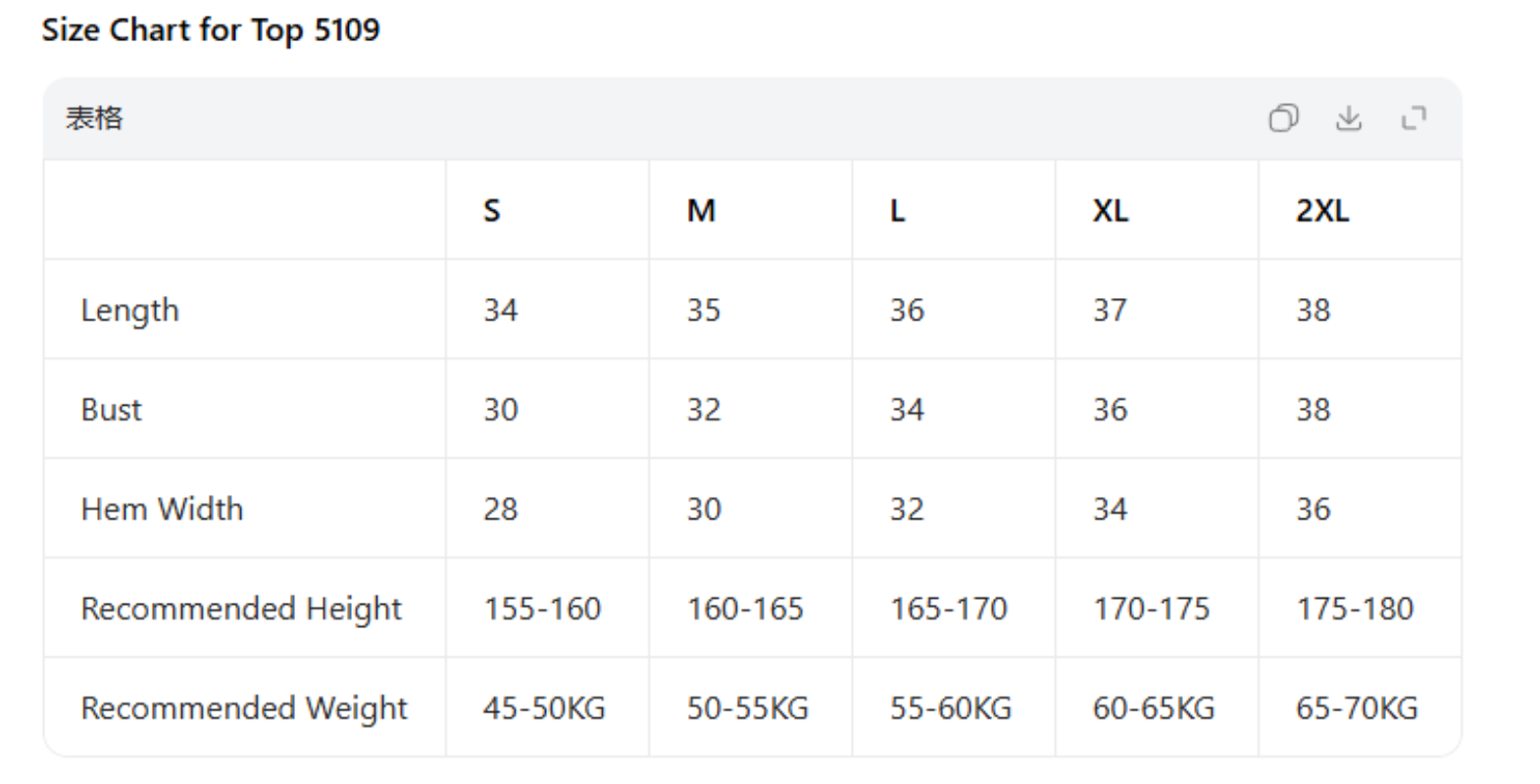Click the XL size column header

pos(1111,211)
